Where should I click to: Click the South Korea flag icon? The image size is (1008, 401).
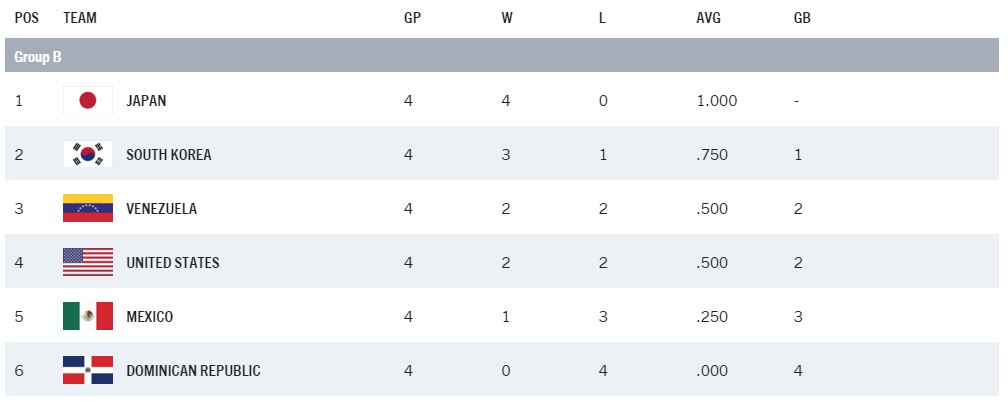pos(88,154)
